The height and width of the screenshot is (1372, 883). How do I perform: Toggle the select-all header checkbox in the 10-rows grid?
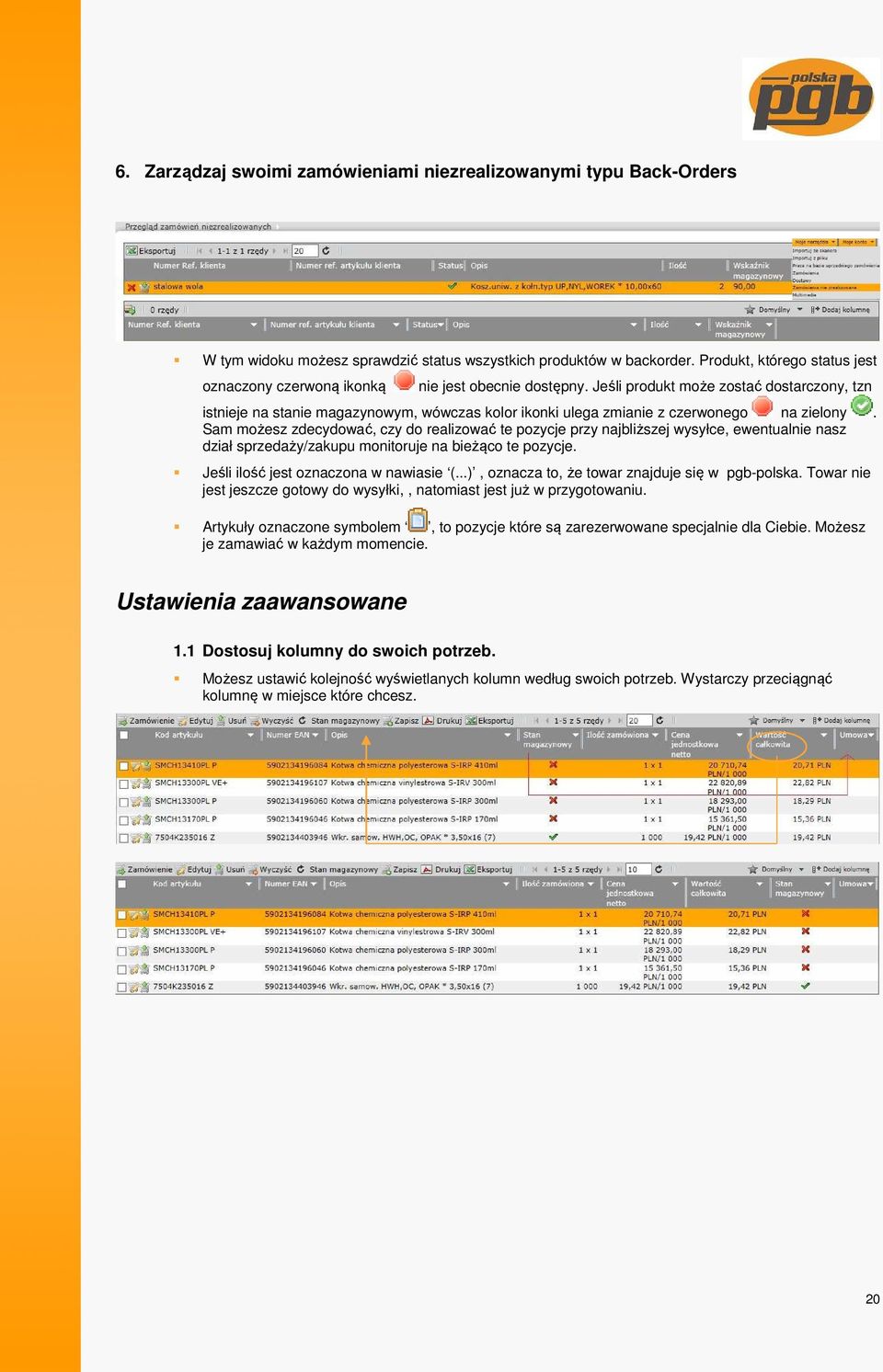click(x=121, y=885)
